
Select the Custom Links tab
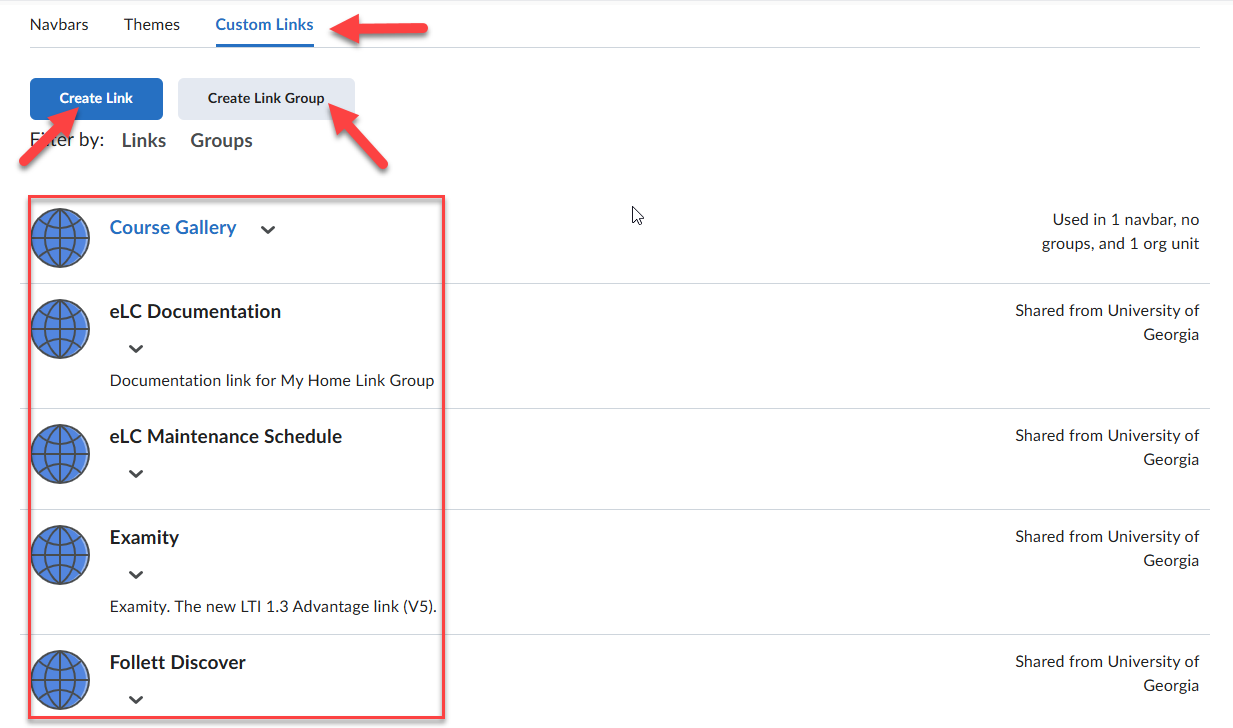pyautogui.click(x=264, y=24)
